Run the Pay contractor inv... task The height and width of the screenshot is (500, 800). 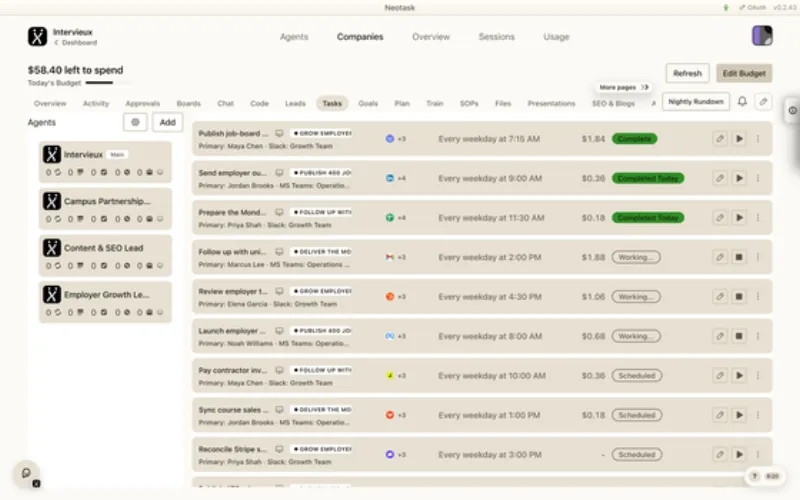point(739,376)
